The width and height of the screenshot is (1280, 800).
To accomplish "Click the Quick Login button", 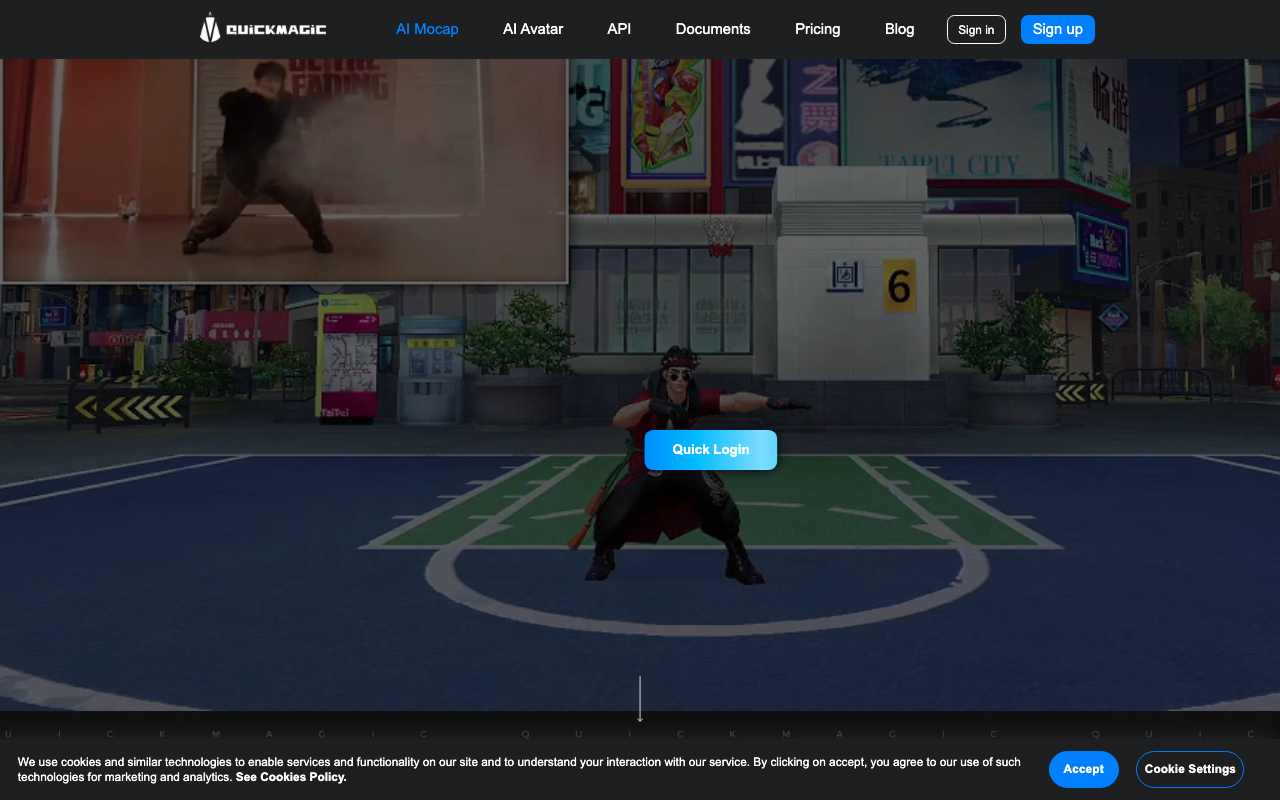I will tap(710, 450).
